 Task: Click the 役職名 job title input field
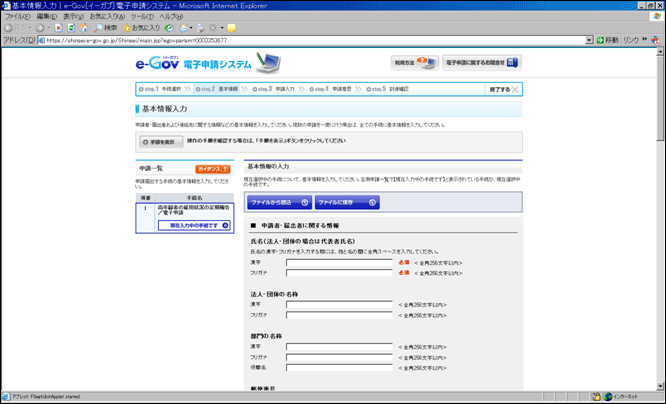click(x=338, y=367)
